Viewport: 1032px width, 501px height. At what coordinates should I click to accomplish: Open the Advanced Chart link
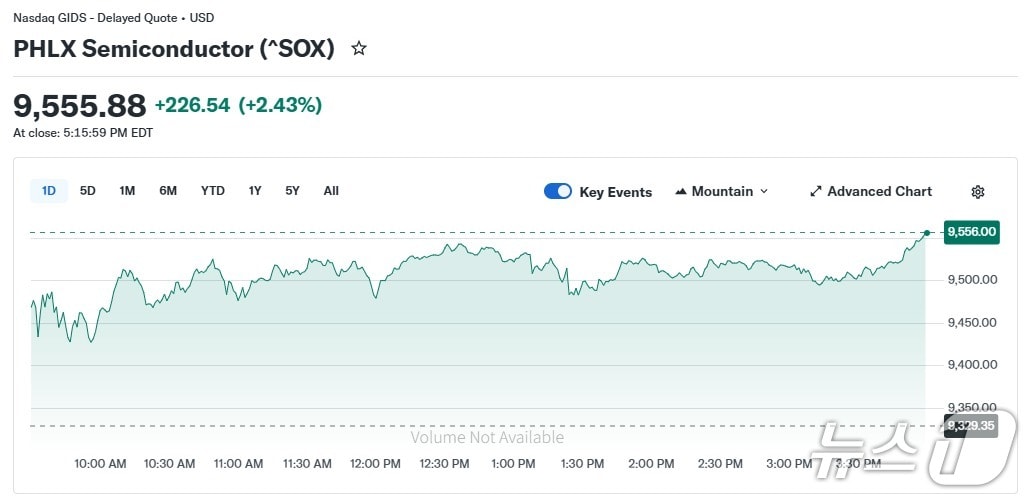pyautogui.click(x=879, y=191)
